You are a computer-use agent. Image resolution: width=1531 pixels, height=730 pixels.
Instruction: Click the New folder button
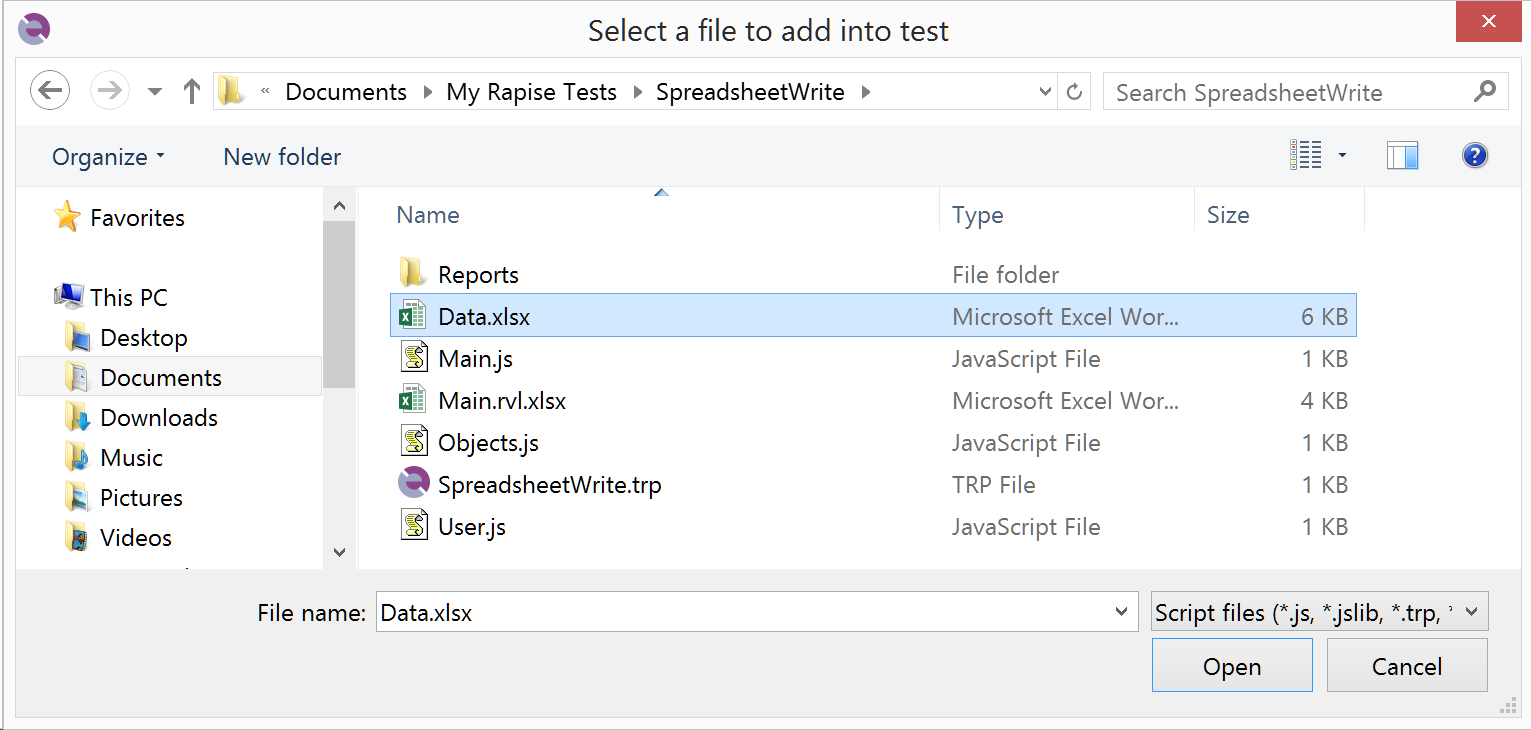point(282,157)
